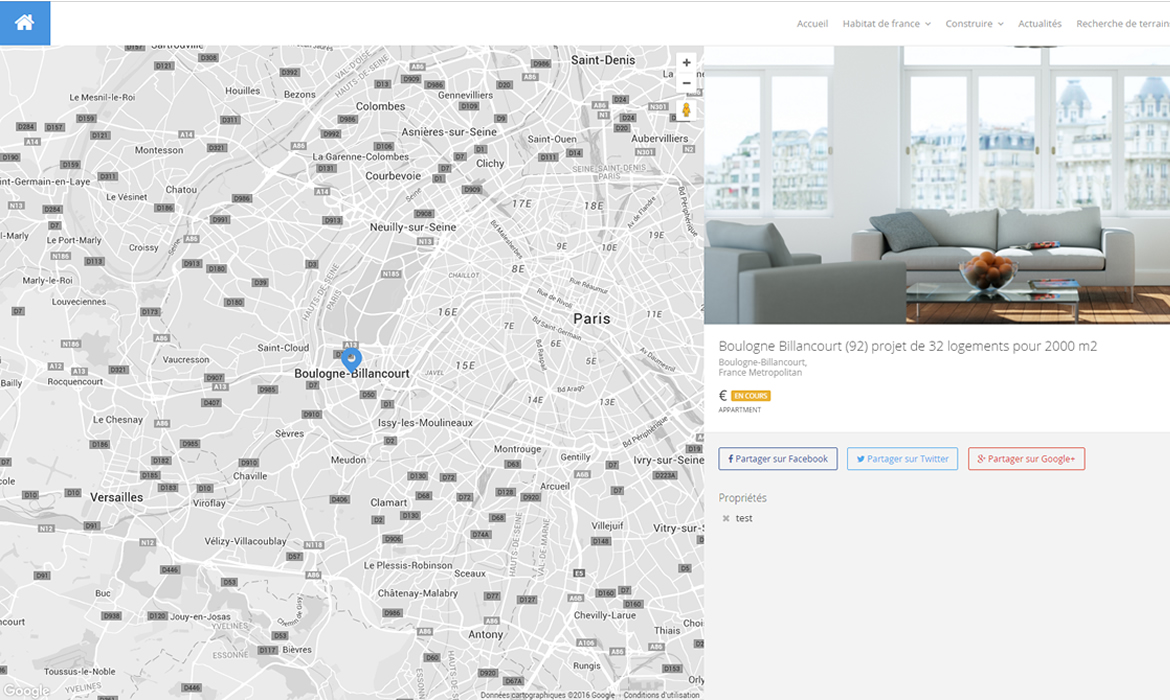This screenshot has width=1170, height=700.
Task: Click the living room property photo
Action: [936, 184]
